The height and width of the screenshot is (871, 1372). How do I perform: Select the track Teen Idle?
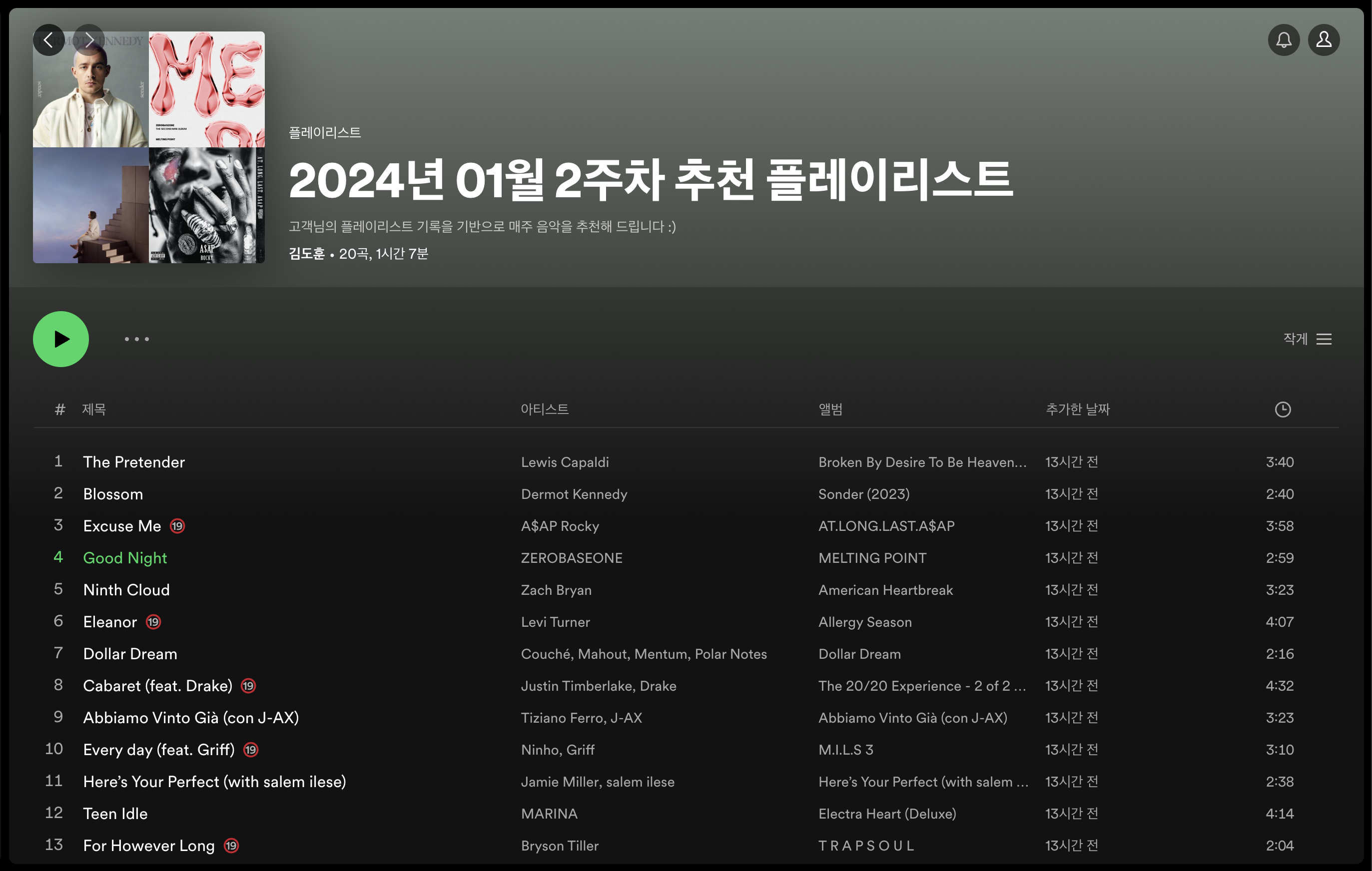click(115, 814)
